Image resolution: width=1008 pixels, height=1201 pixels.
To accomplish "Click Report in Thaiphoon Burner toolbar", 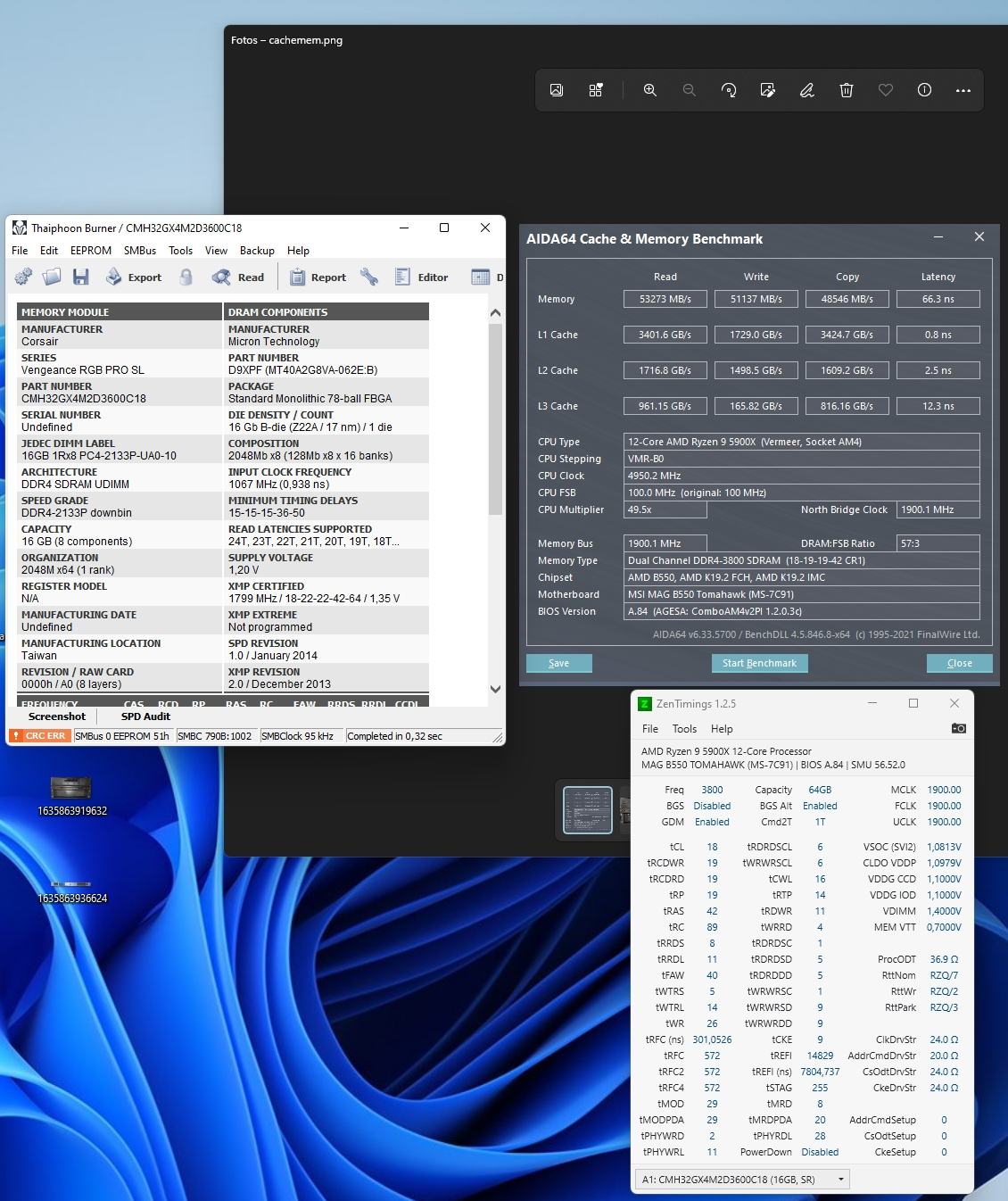I will 318,277.
